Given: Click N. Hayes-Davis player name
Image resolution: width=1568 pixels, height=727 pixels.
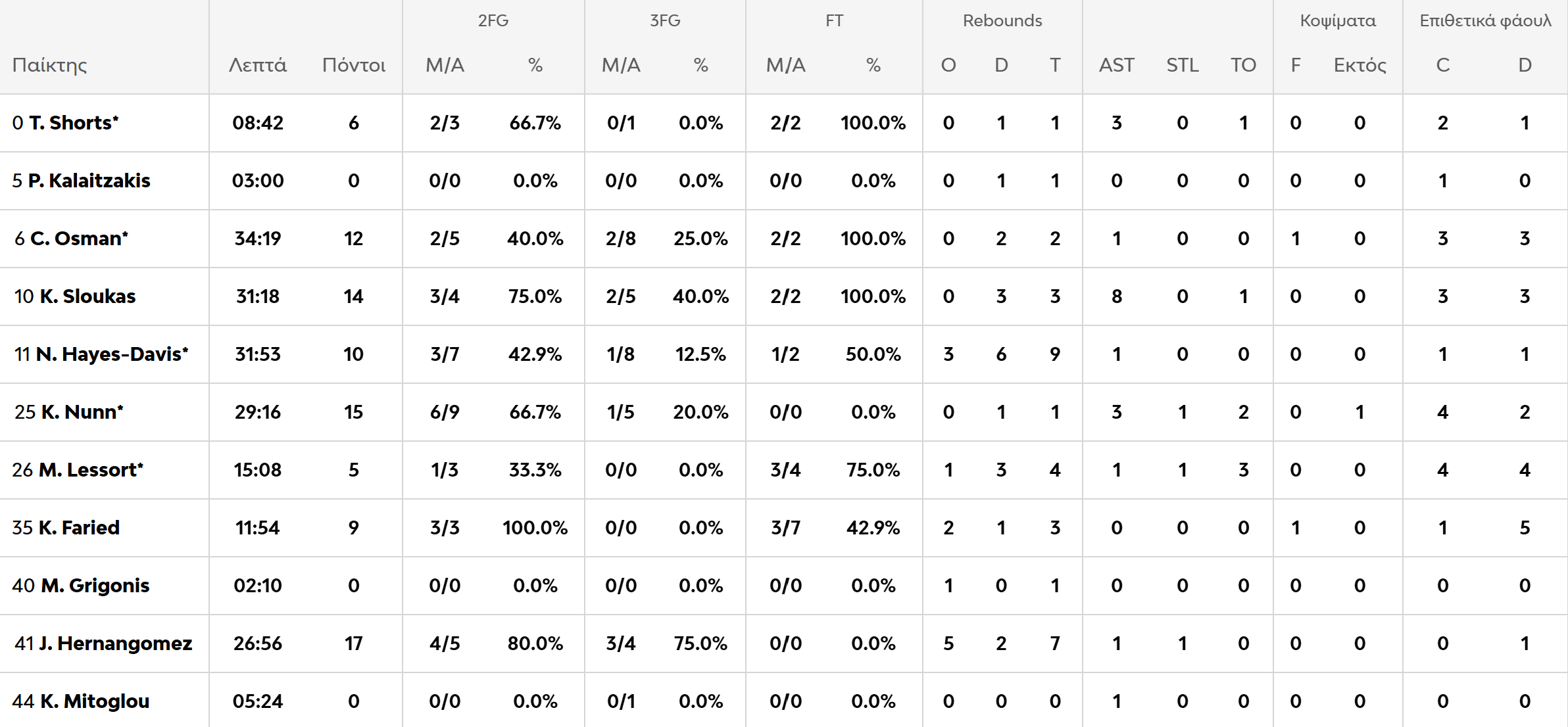Looking at the screenshot, I should point(112,354).
